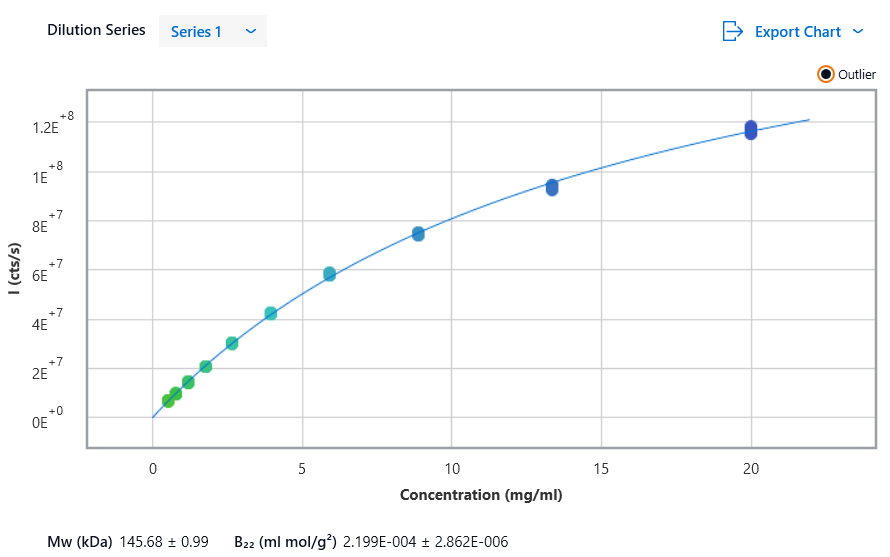The width and height of the screenshot is (890, 557).
Task: Pick the green data point near 1.8 mg/ml
Action: tap(206, 367)
